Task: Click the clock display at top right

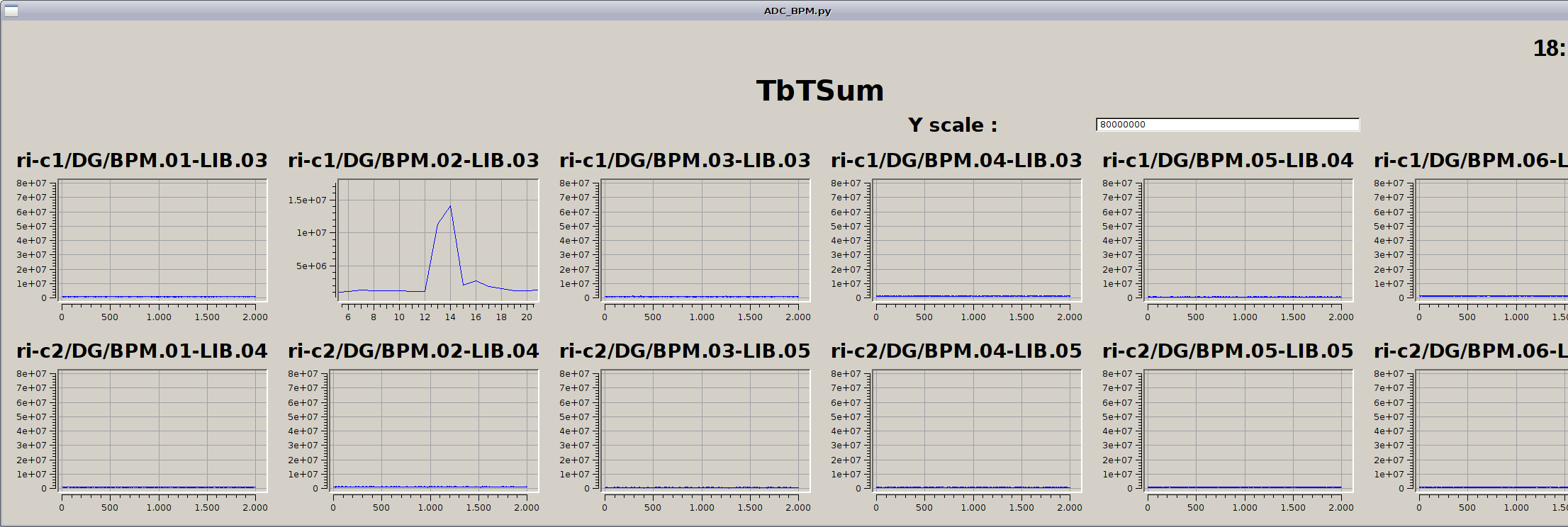Action: click(1549, 48)
